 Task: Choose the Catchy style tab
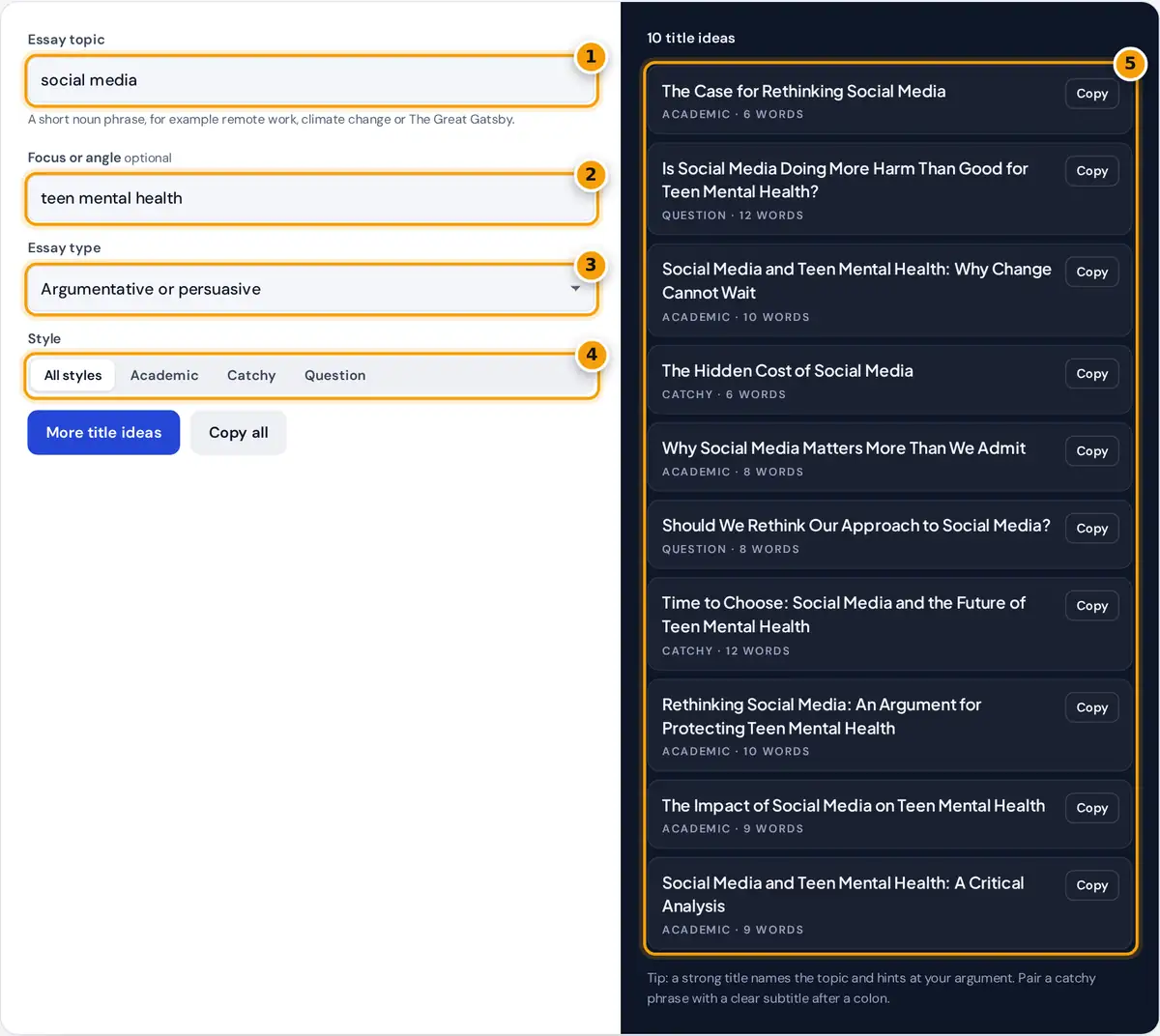(251, 375)
